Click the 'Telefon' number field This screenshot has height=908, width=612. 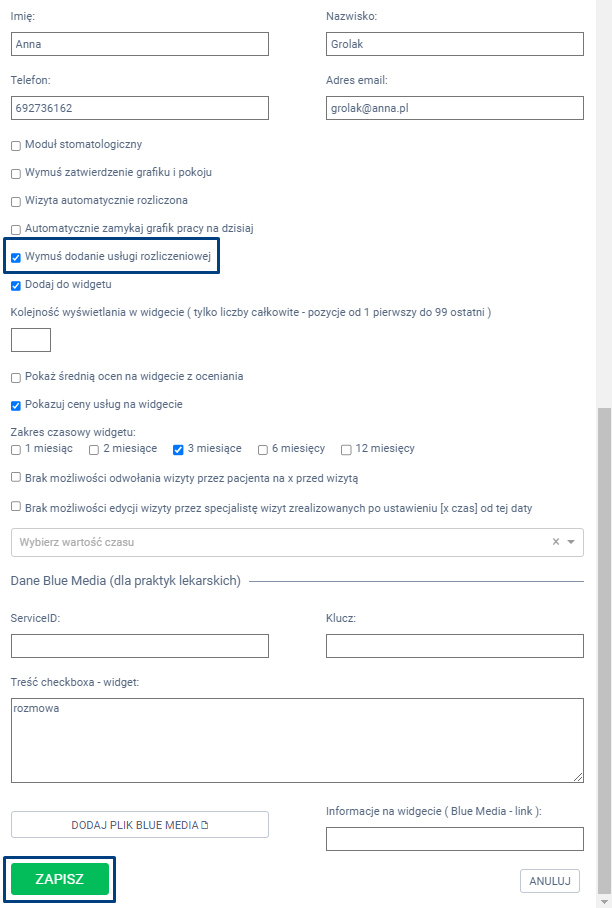click(x=140, y=107)
